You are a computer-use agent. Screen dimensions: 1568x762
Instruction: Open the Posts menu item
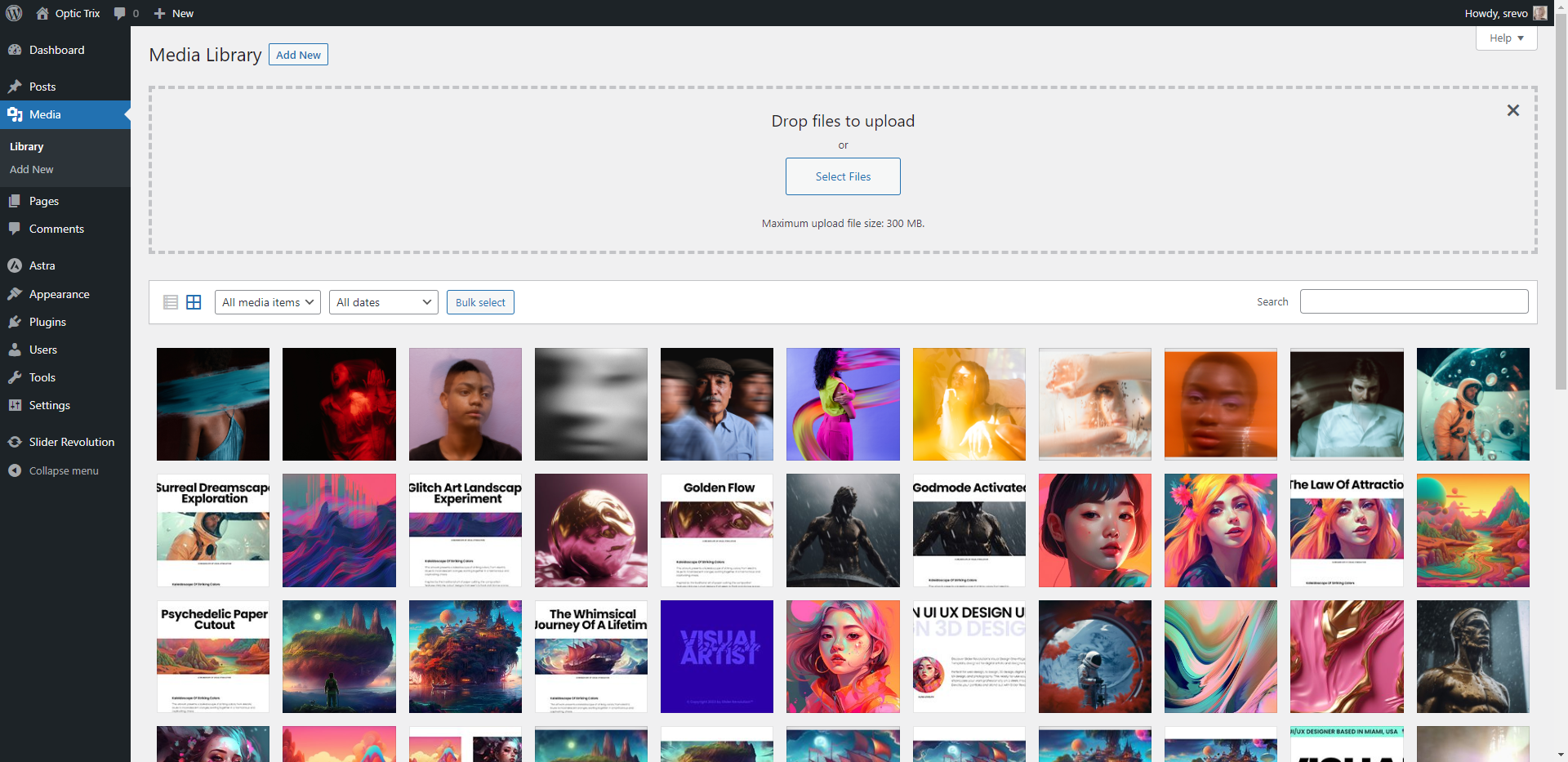pyautogui.click(x=65, y=87)
